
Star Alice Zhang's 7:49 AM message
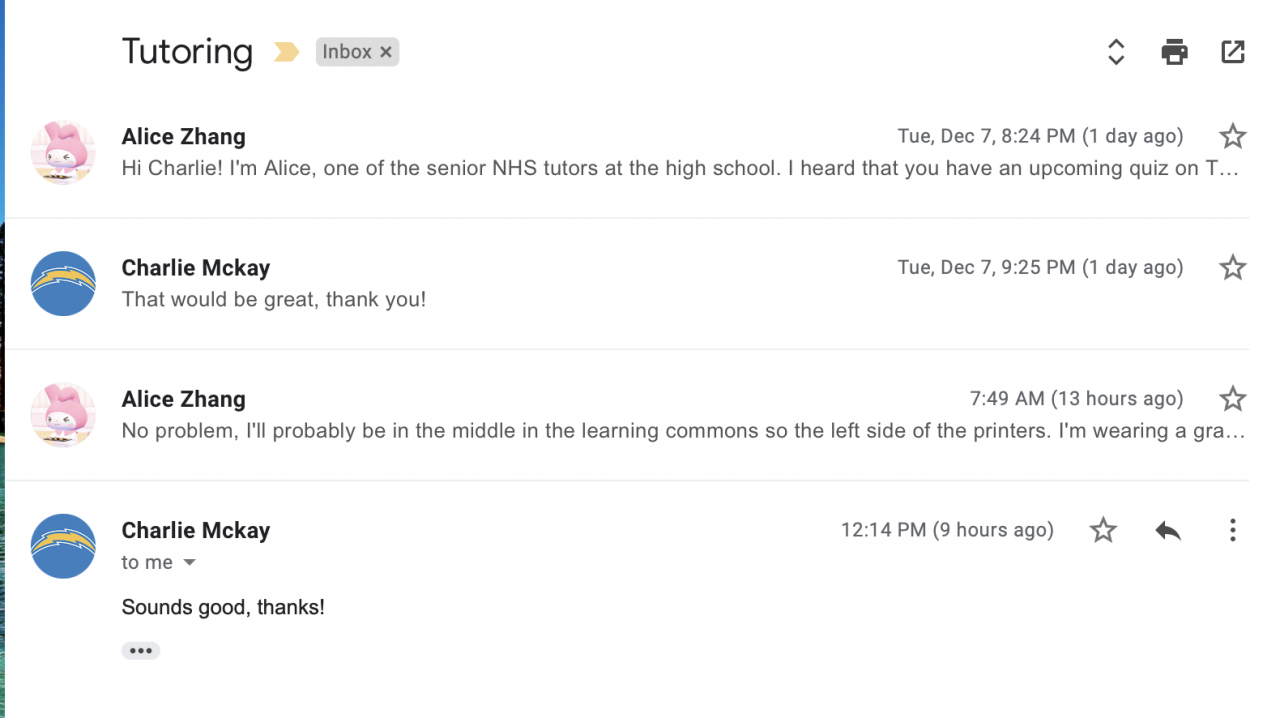pyautogui.click(x=1232, y=399)
